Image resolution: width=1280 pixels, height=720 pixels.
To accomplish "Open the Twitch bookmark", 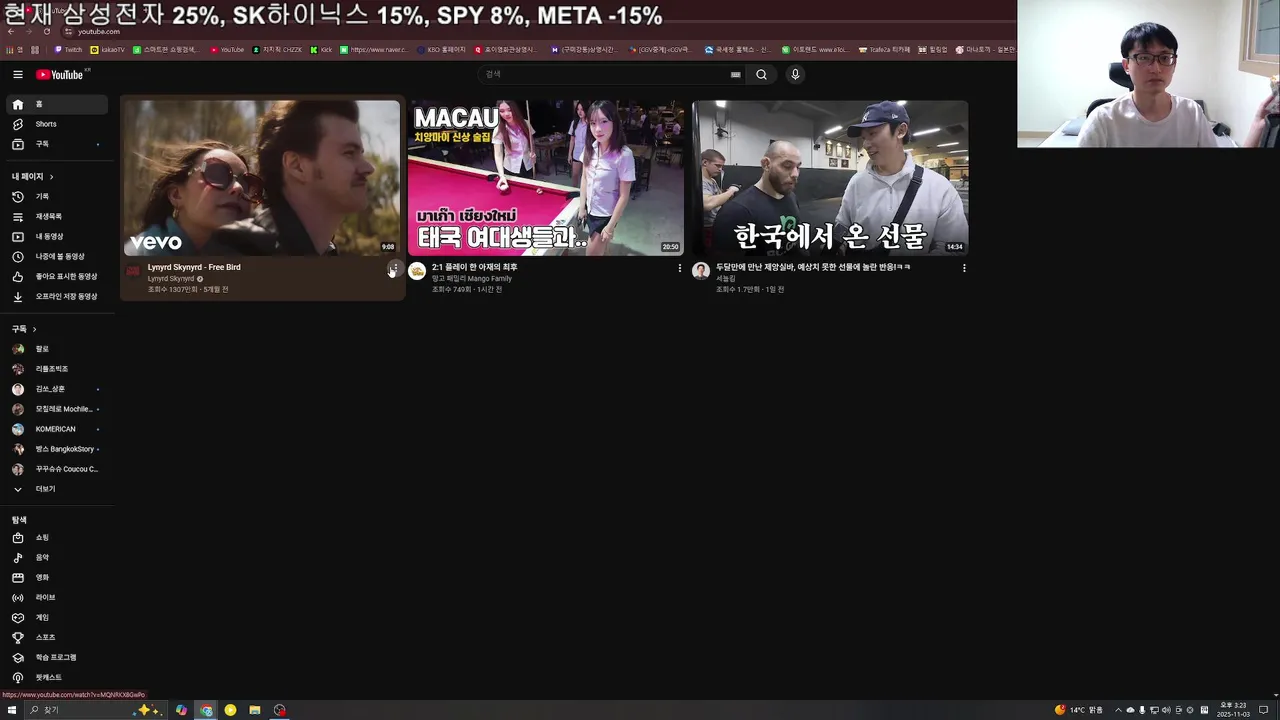I will point(69,49).
